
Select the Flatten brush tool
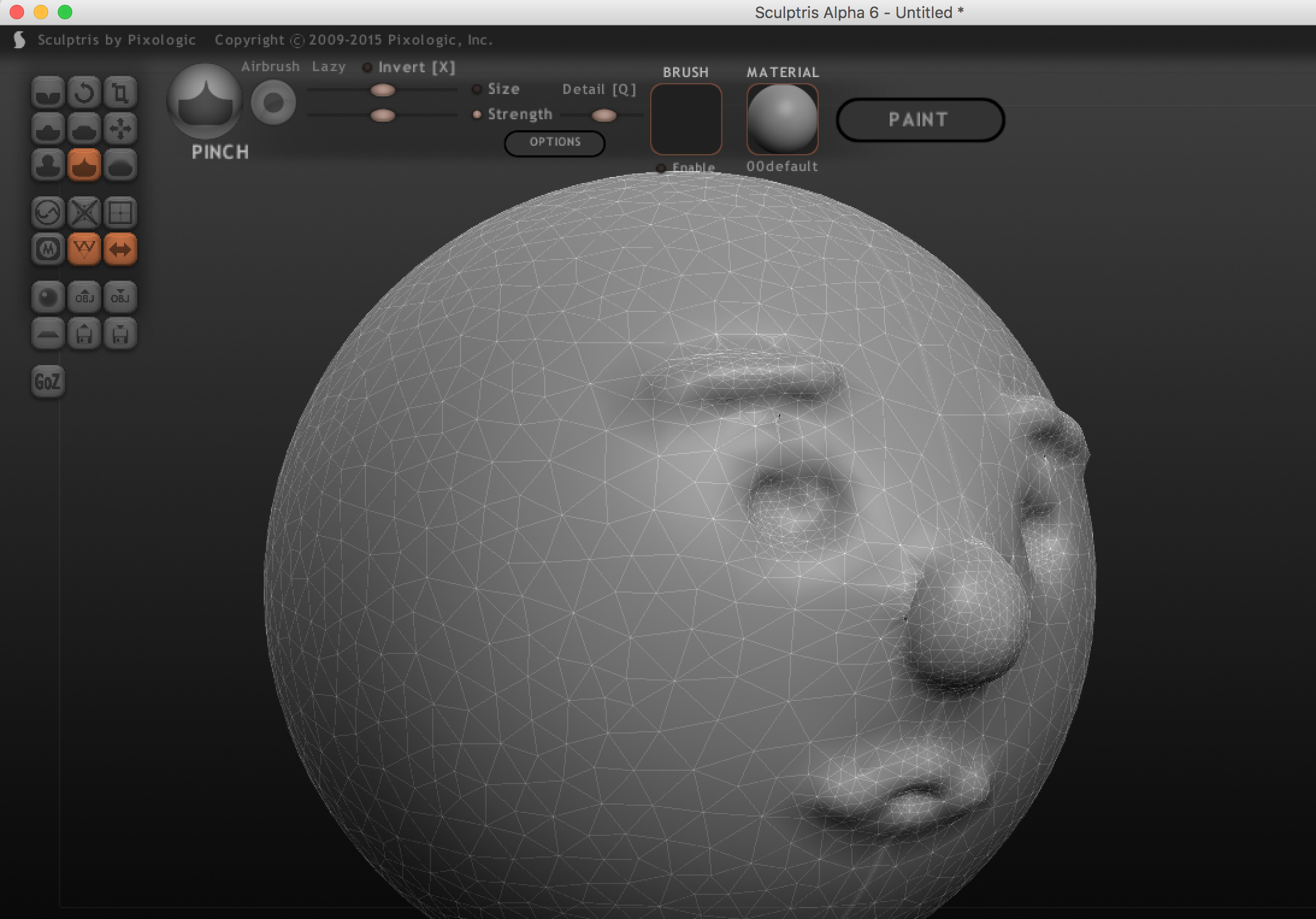pyautogui.click(x=84, y=129)
